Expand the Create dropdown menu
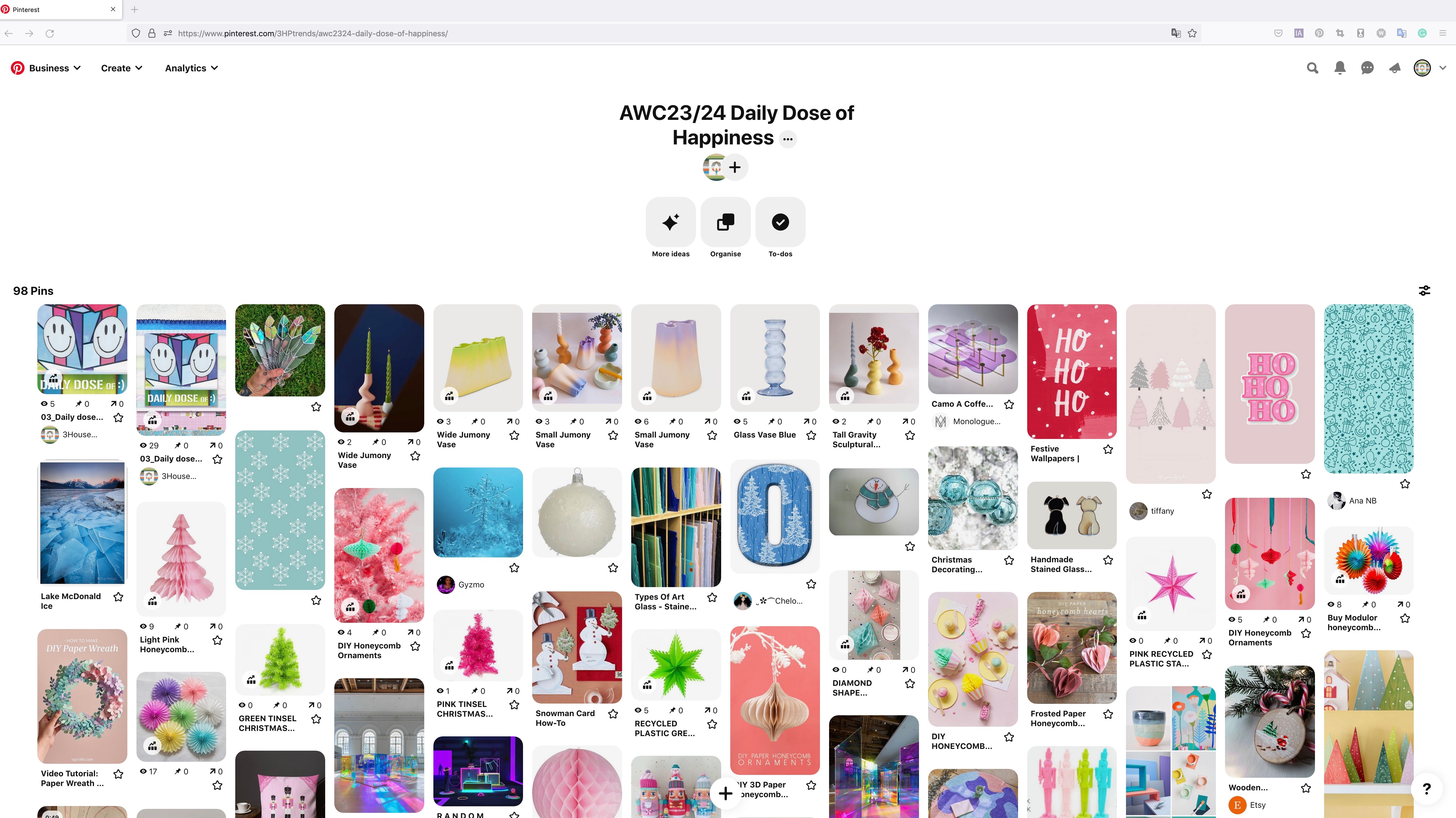 [122, 68]
